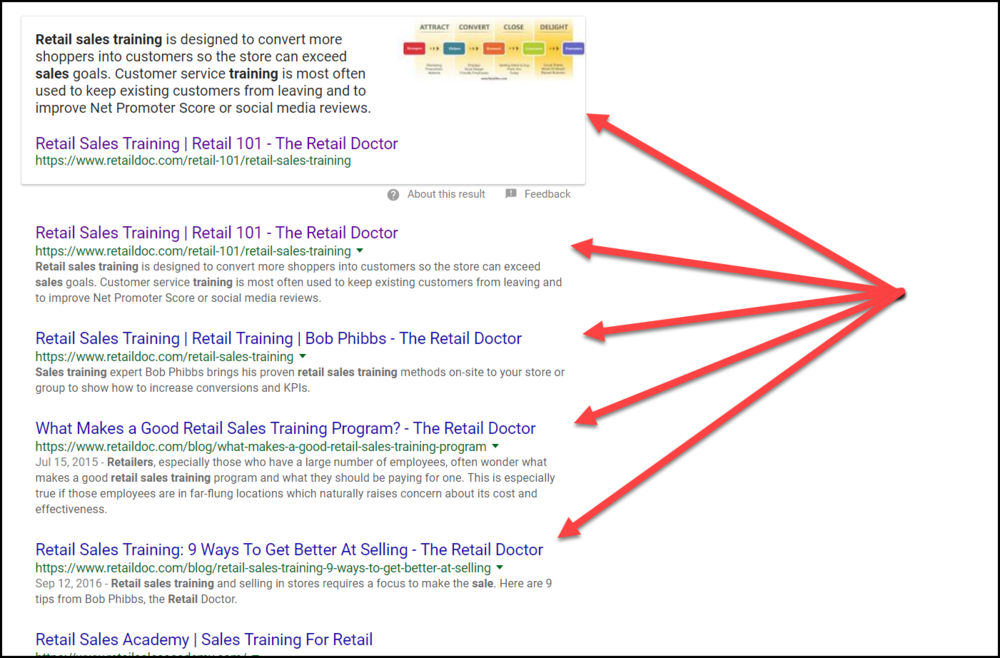
Task: Open the About this result link
Action: [446, 194]
